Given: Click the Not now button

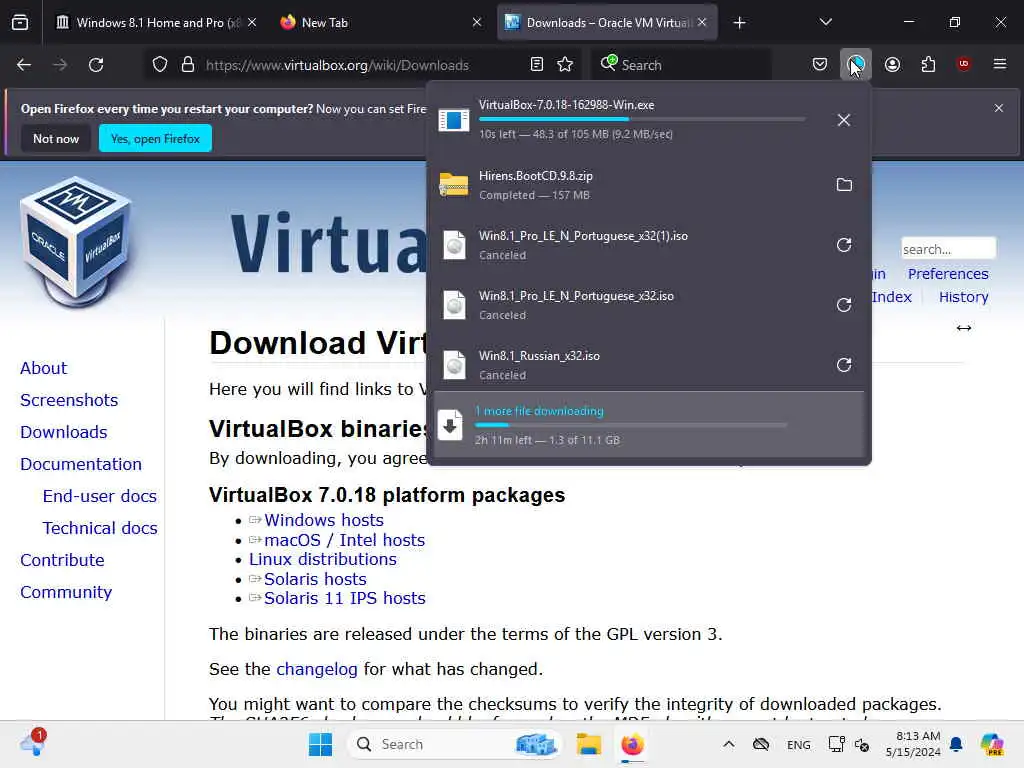Looking at the screenshot, I should (56, 138).
